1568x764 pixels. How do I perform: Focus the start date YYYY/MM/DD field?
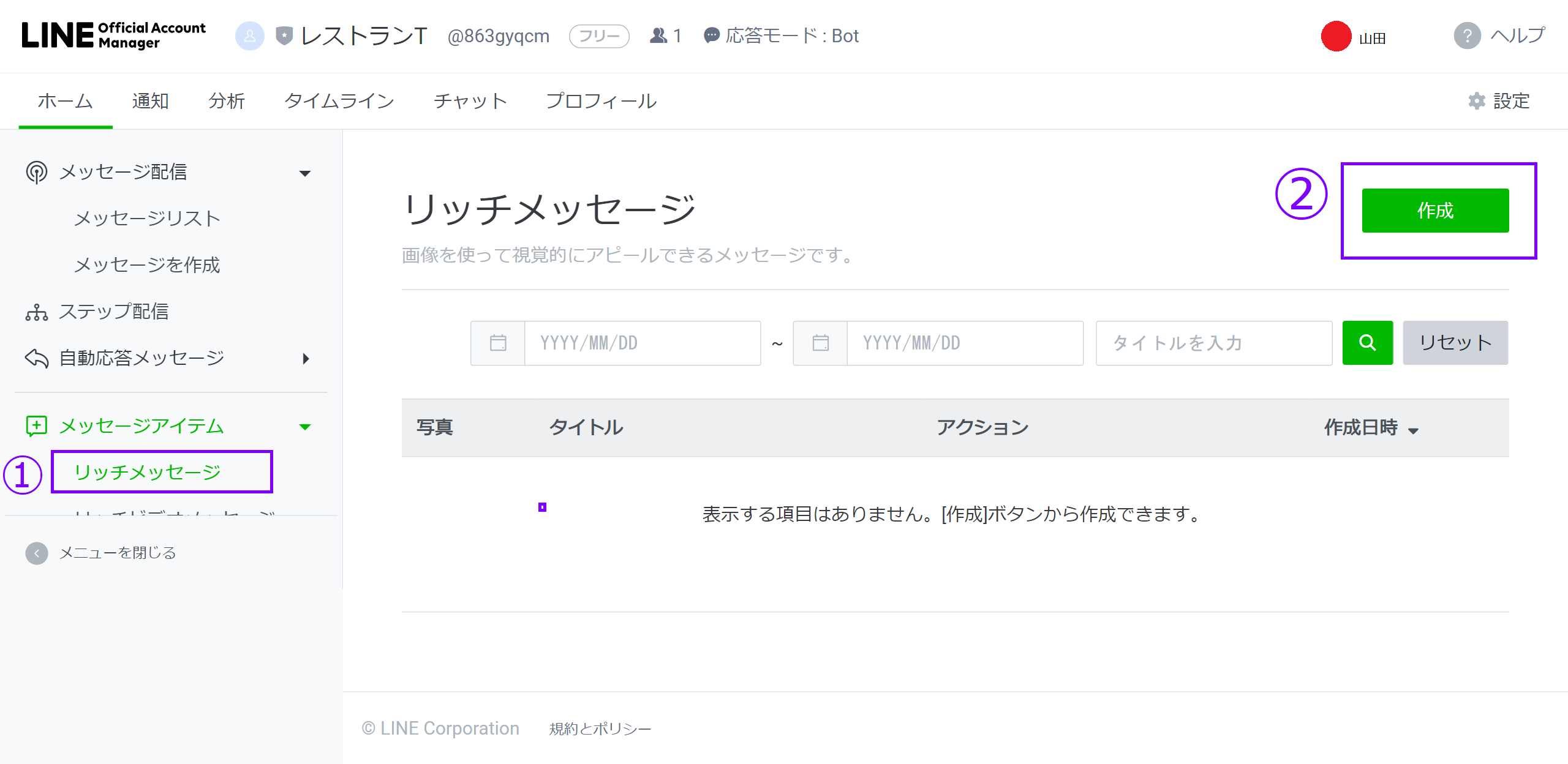(643, 343)
